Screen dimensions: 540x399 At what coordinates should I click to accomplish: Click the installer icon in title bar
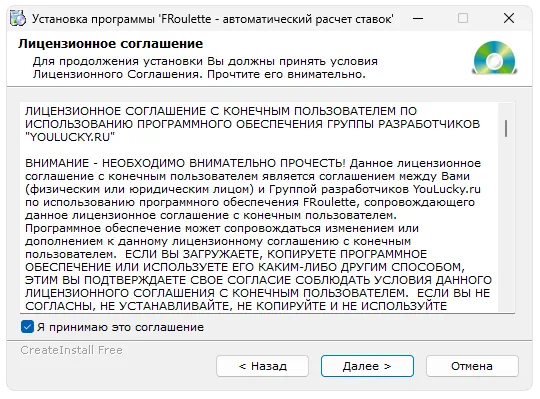(18, 18)
